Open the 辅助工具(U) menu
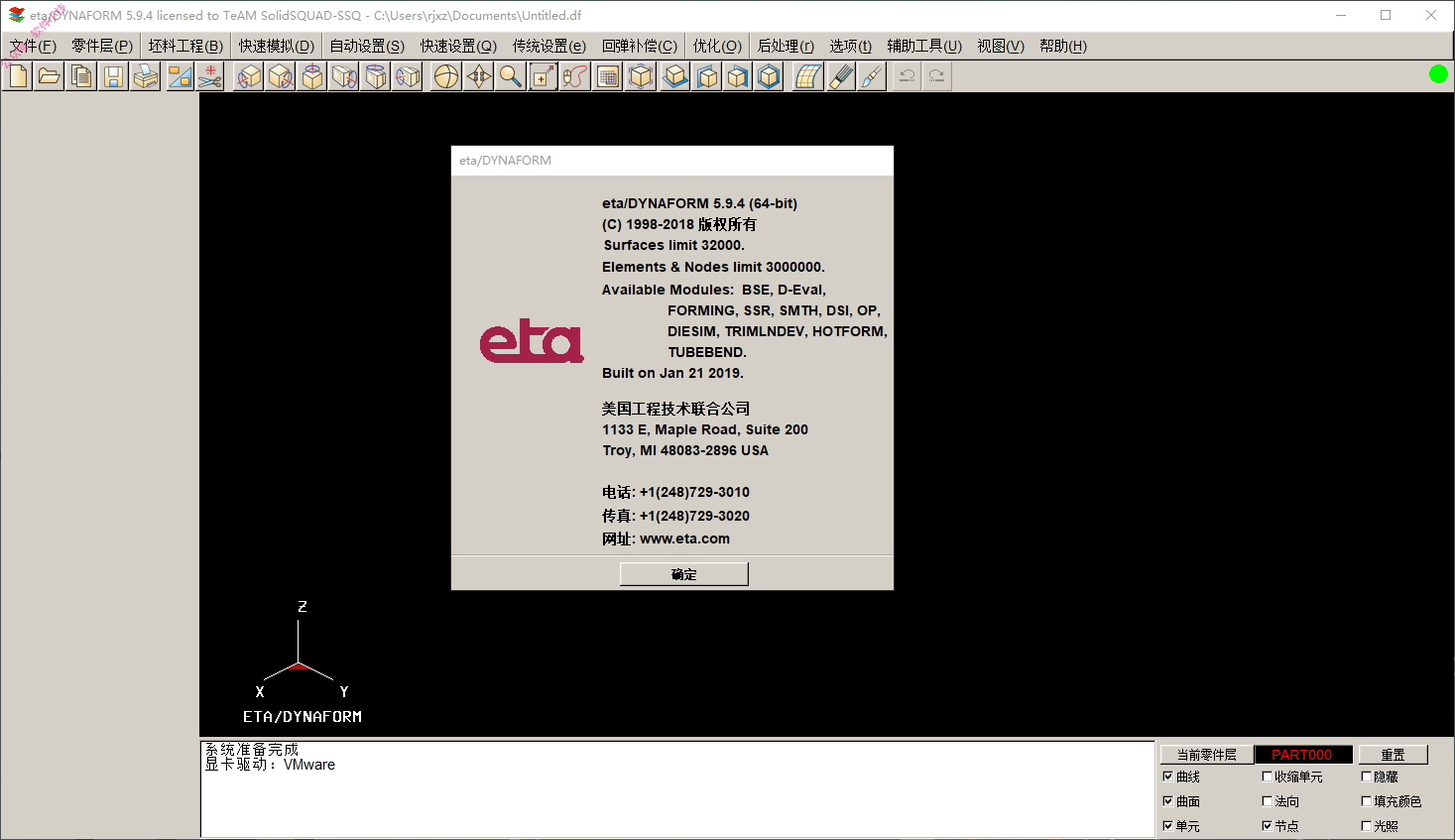This screenshot has height=840, width=1455. (924, 46)
